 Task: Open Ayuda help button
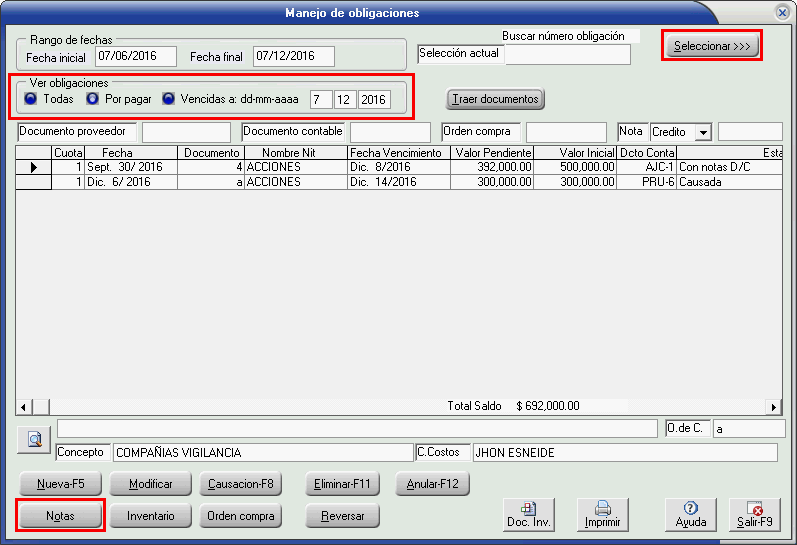coord(691,514)
